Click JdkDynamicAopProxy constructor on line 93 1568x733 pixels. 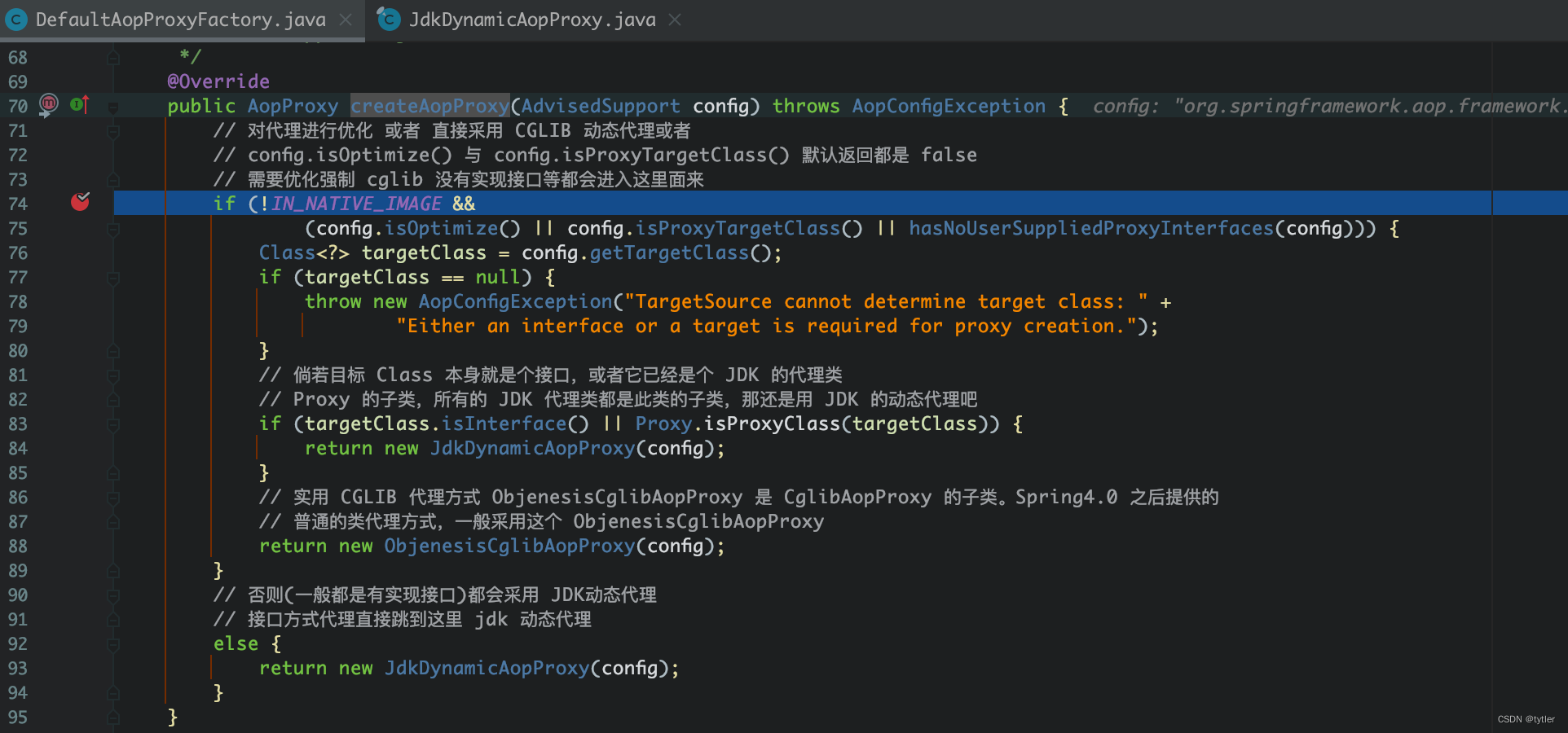coord(487,668)
